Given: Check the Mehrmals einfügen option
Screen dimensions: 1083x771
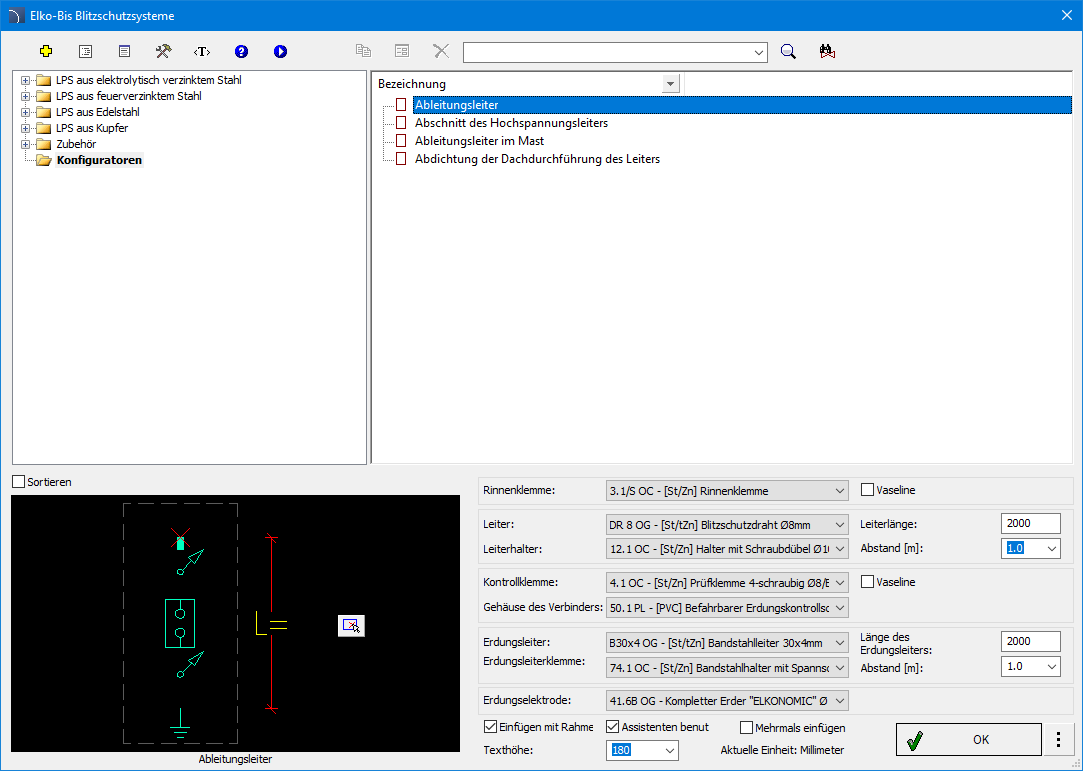Looking at the screenshot, I should click(747, 728).
